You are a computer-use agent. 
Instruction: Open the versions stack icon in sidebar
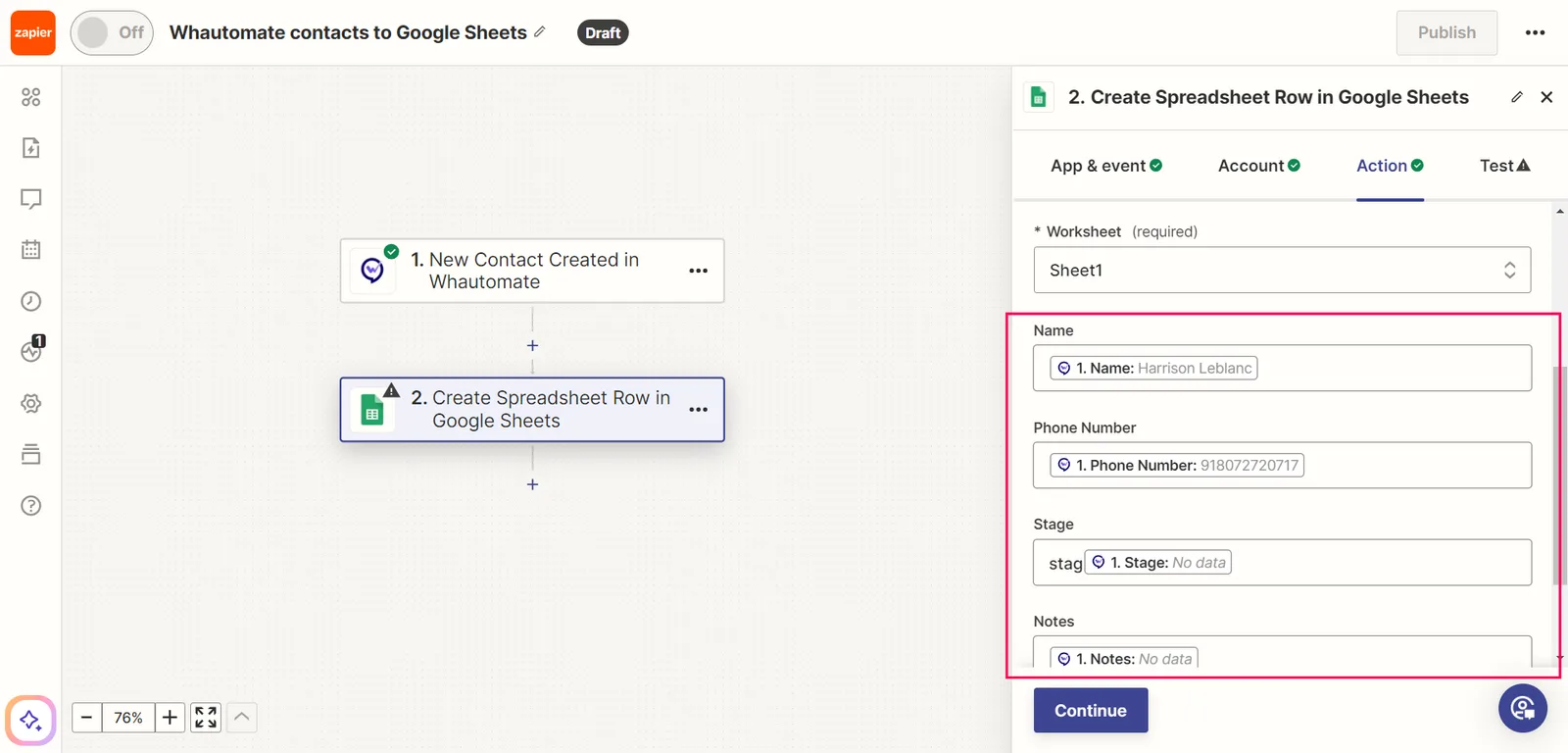pyautogui.click(x=31, y=454)
